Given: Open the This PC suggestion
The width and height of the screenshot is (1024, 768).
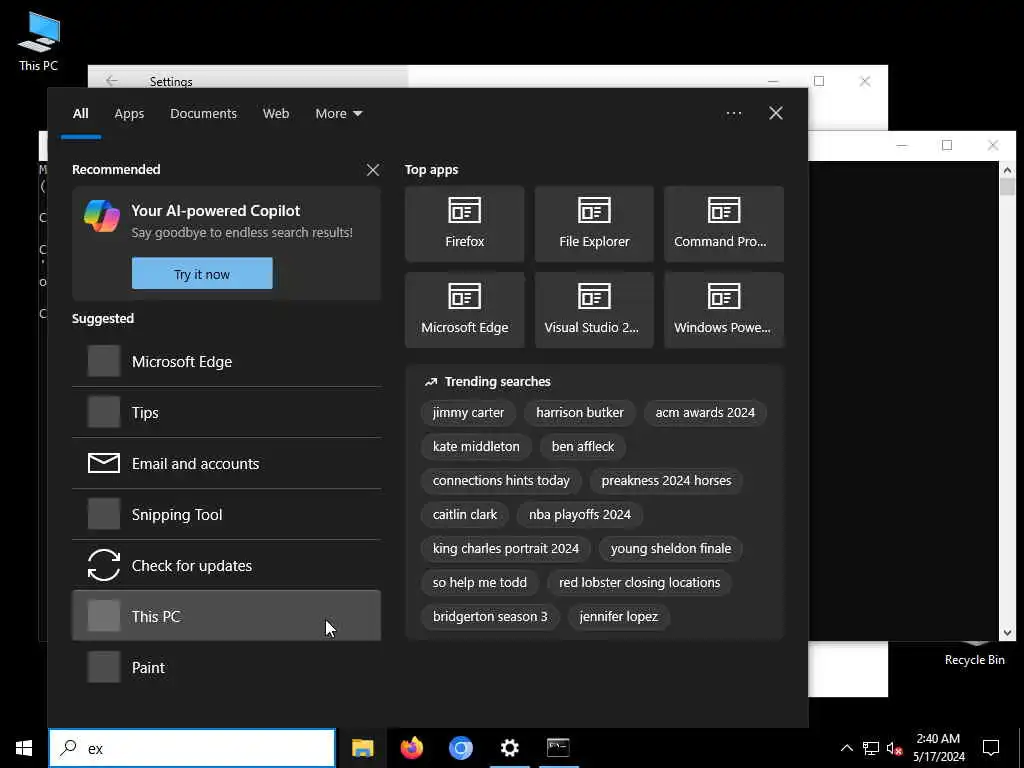Looking at the screenshot, I should click(x=226, y=616).
